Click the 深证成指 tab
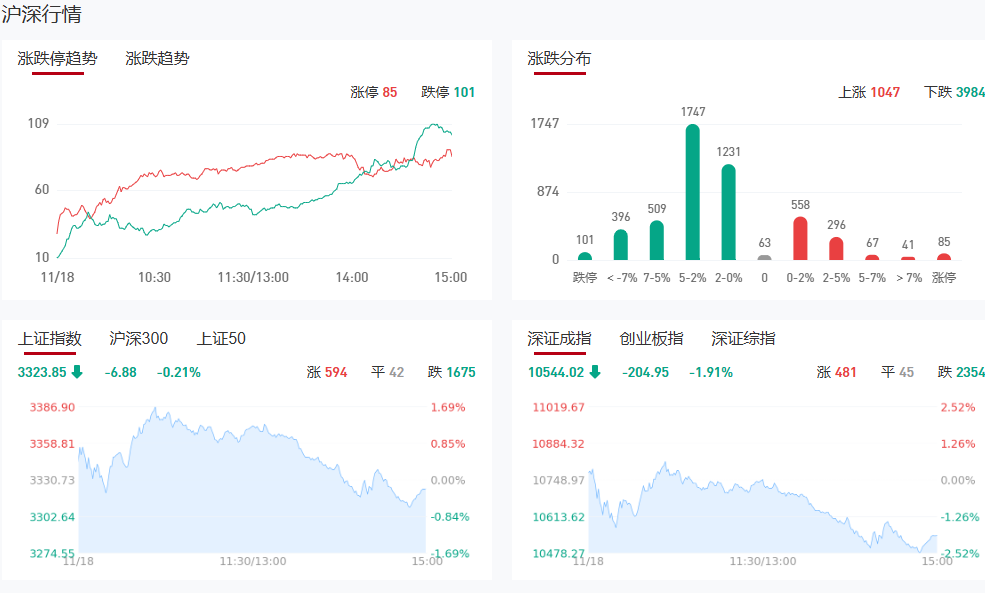985x593 pixels. (559, 338)
